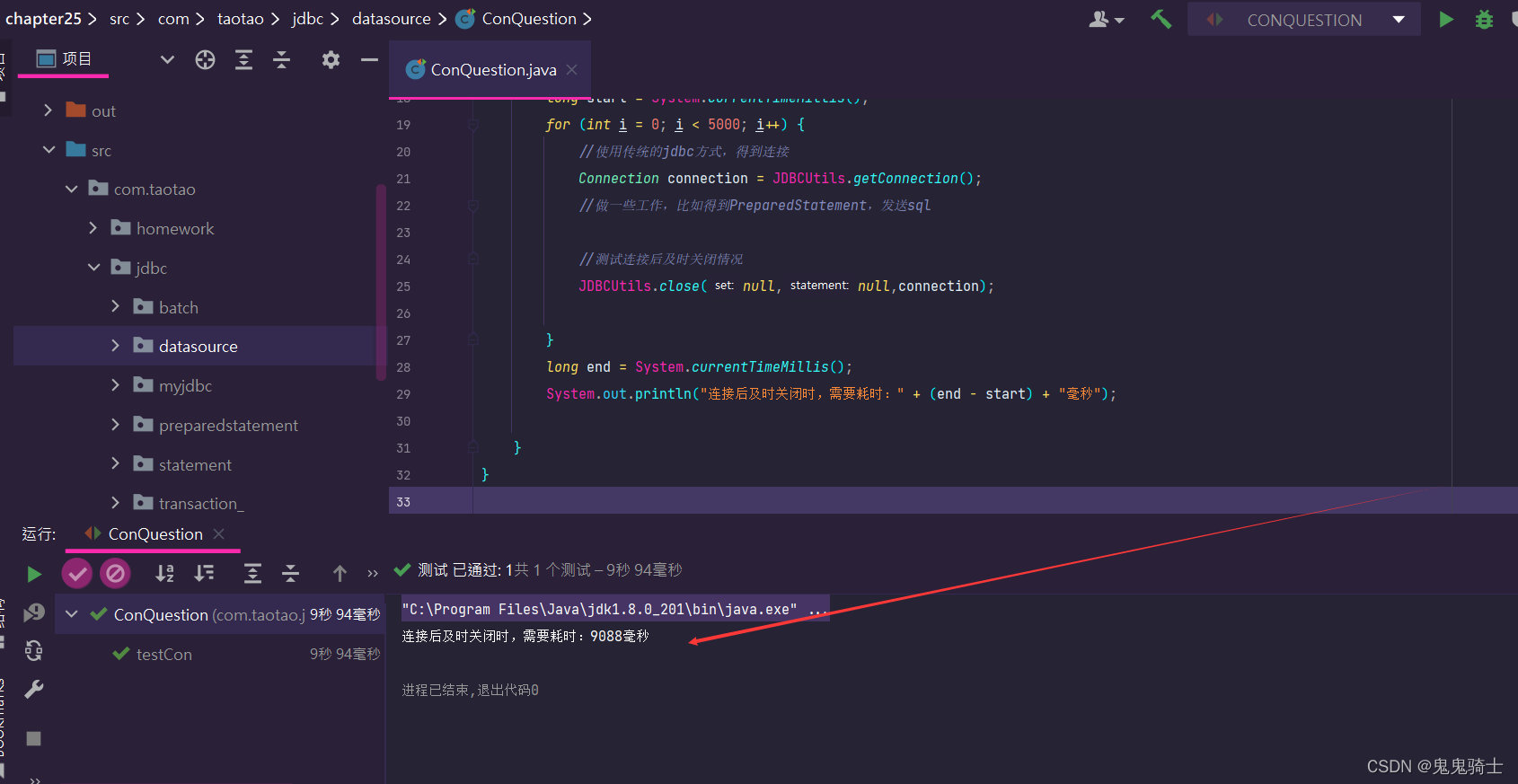Click datasource in the breadcrumb path
The height and width of the screenshot is (784, 1518).
392,19
